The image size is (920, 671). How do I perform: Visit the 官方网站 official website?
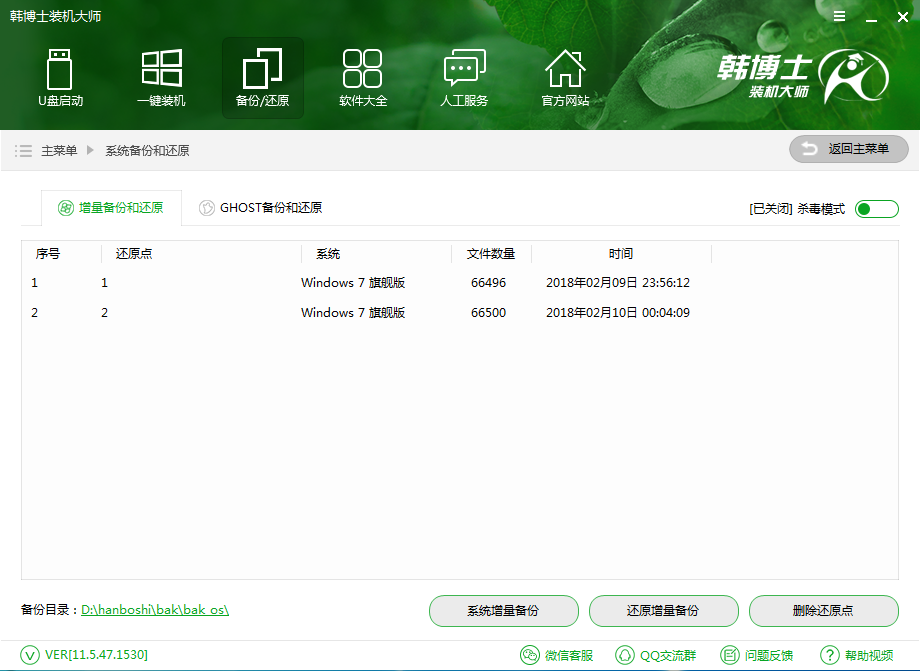[565, 78]
